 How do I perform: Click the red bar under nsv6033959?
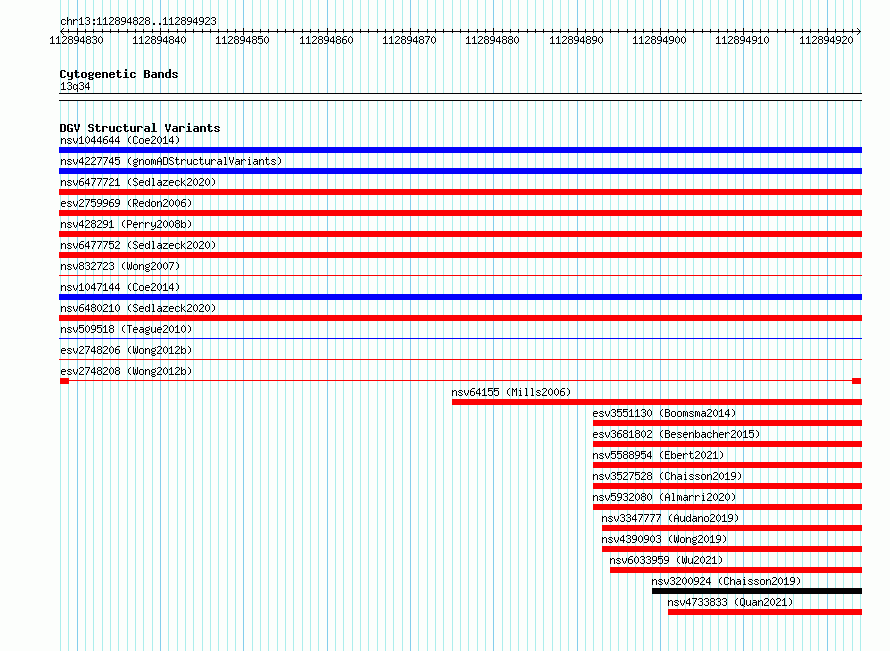click(x=736, y=570)
